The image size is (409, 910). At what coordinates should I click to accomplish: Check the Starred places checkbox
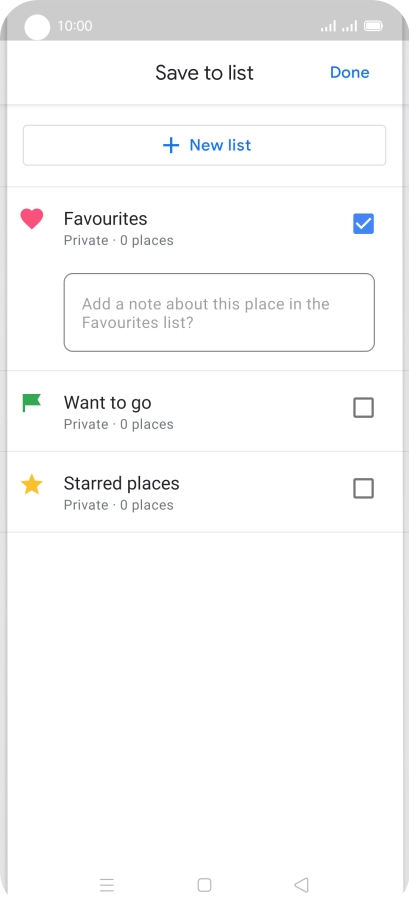[x=364, y=489]
